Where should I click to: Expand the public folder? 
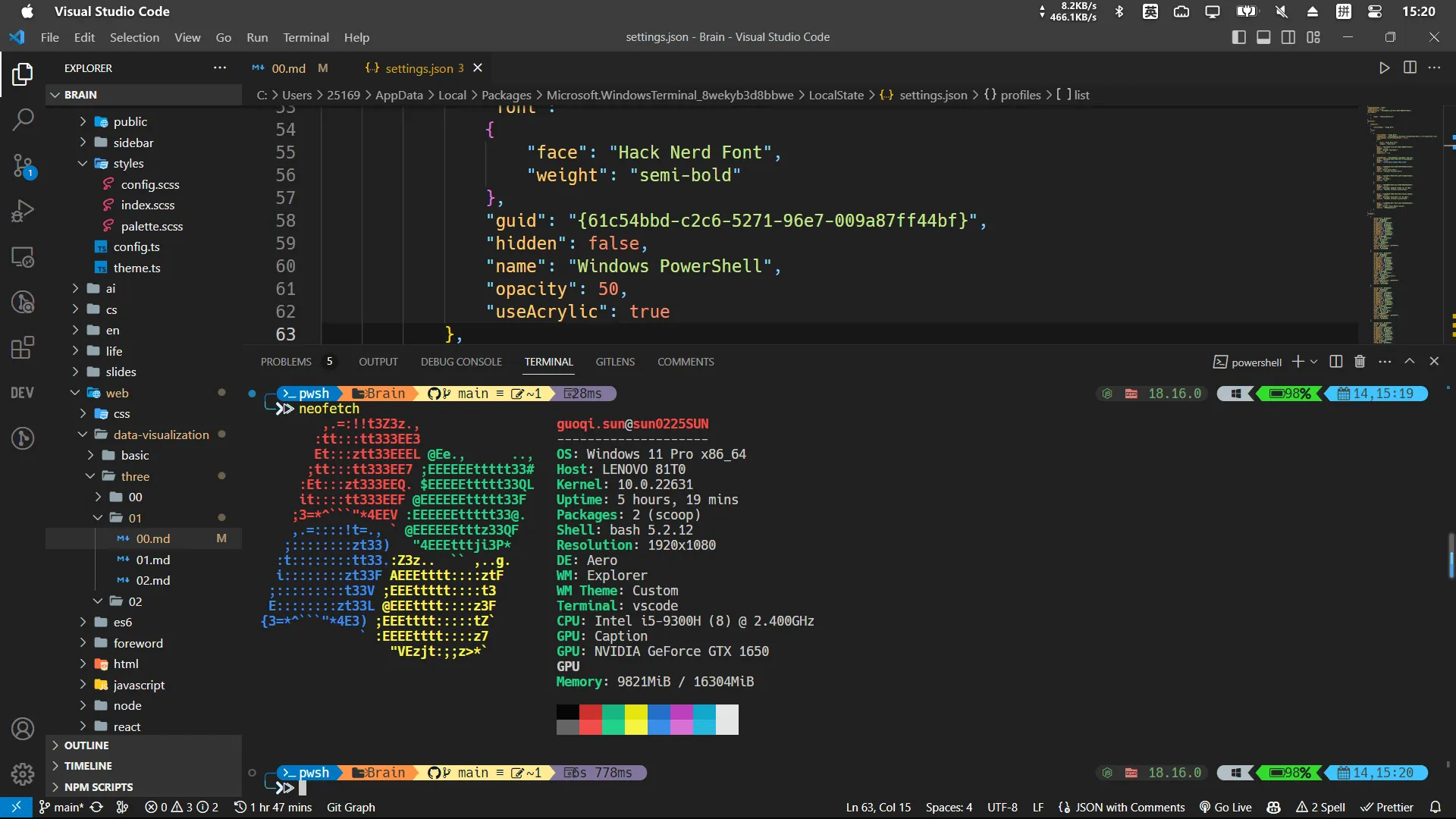144,121
